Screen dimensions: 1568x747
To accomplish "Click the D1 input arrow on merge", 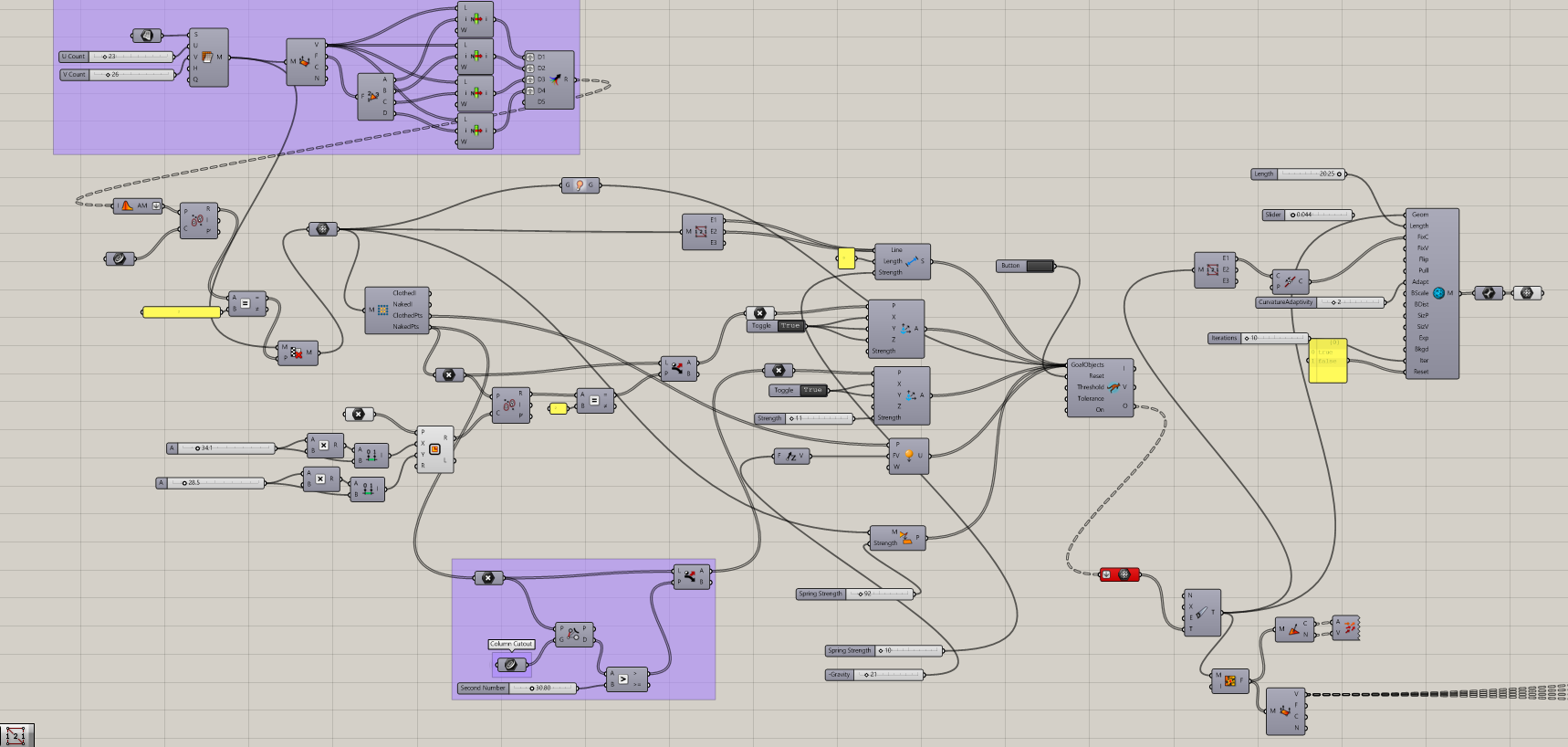I will point(529,58).
